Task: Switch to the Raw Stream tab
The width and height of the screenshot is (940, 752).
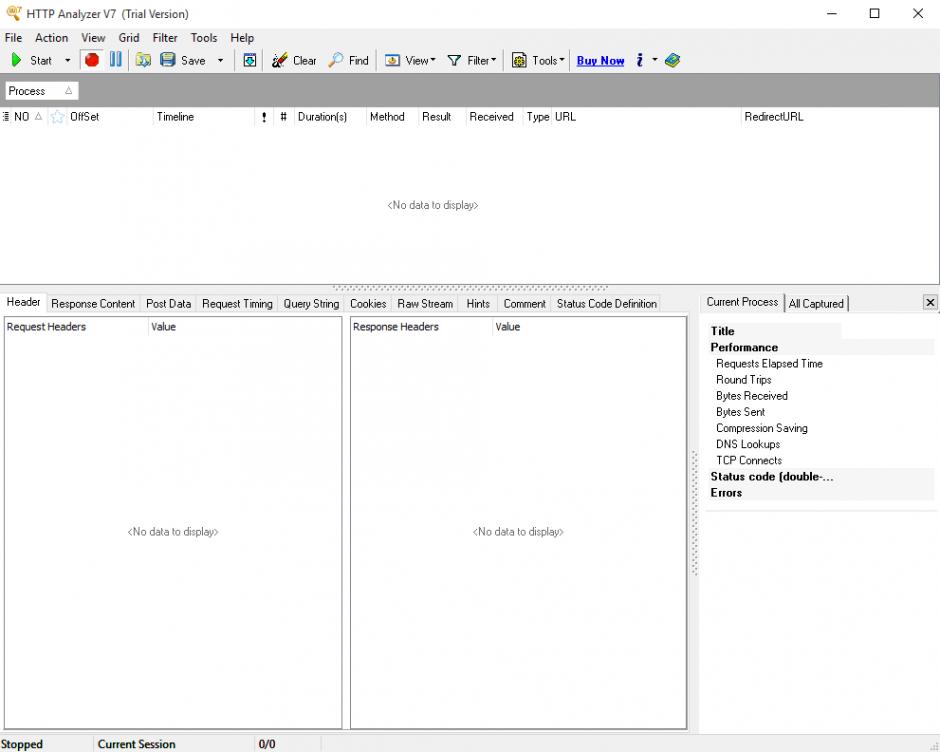Action: coord(425,303)
